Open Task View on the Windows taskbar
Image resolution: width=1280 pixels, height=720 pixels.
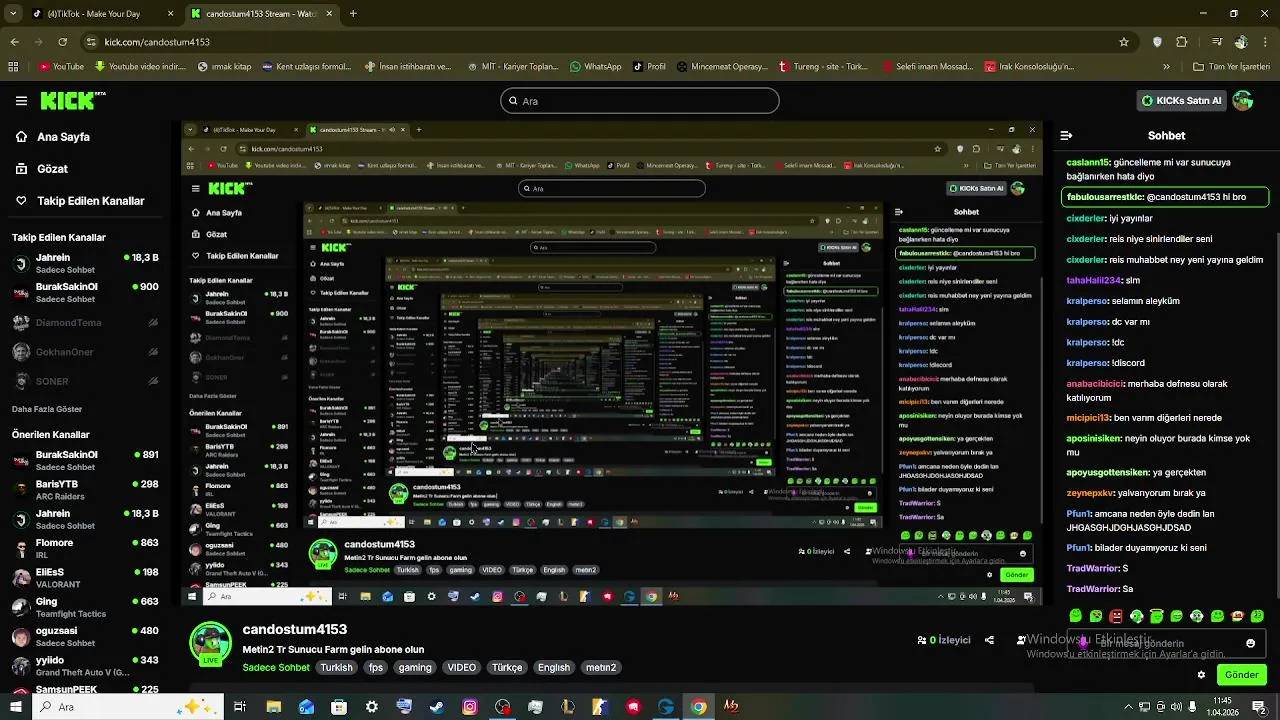pyautogui.click(x=240, y=707)
